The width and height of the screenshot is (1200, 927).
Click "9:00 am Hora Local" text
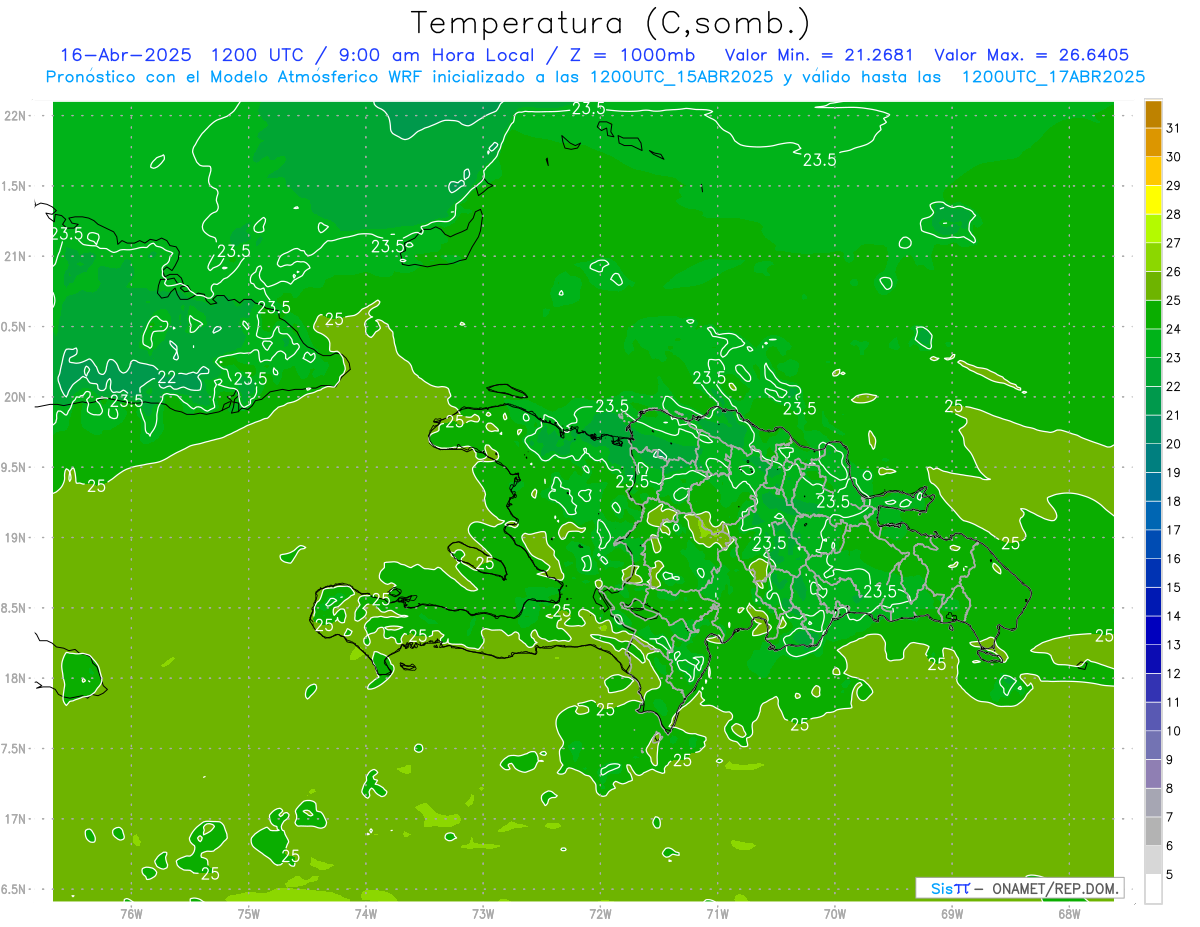click(x=436, y=55)
